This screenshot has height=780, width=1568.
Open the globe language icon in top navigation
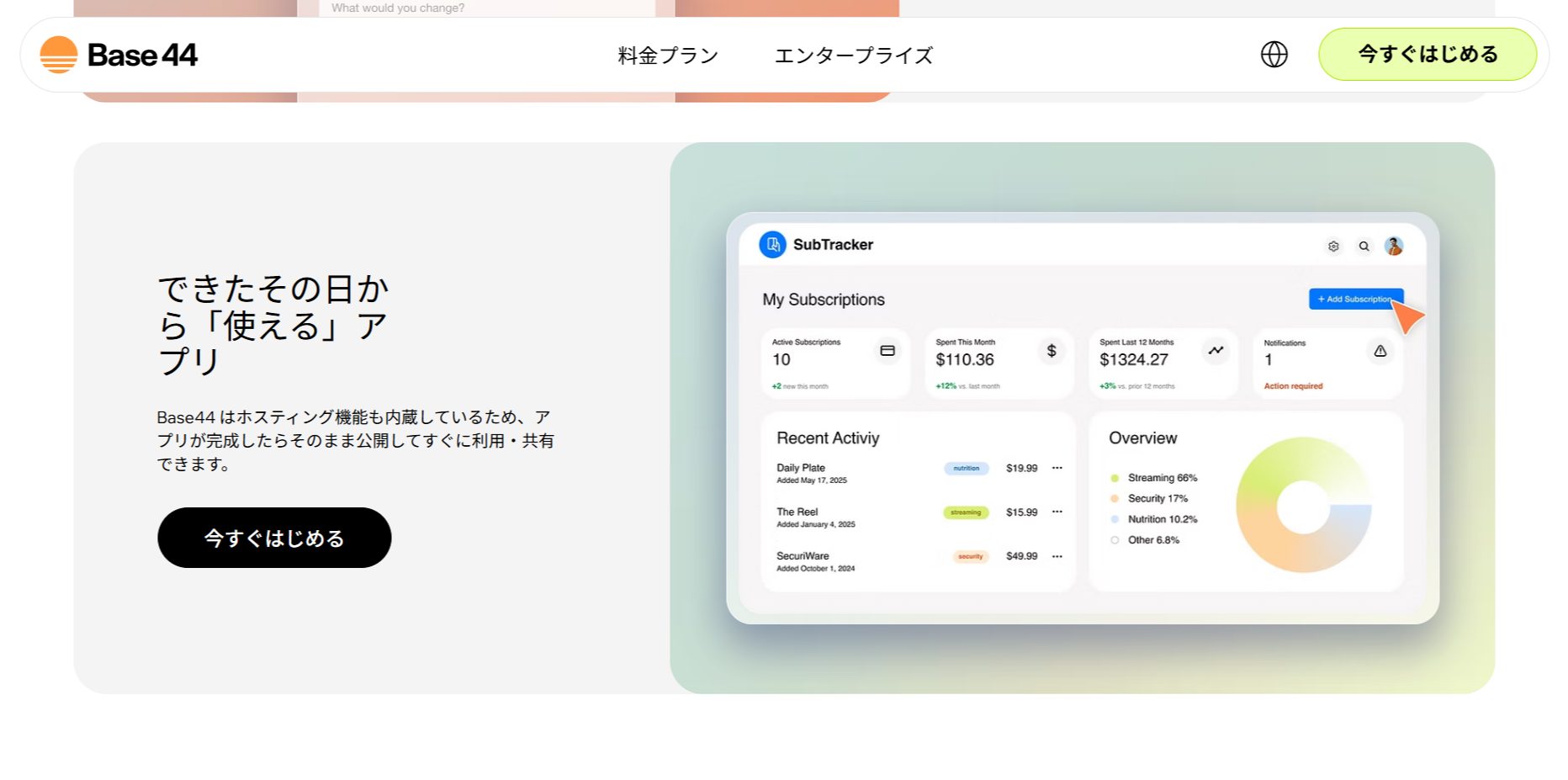(1274, 55)
